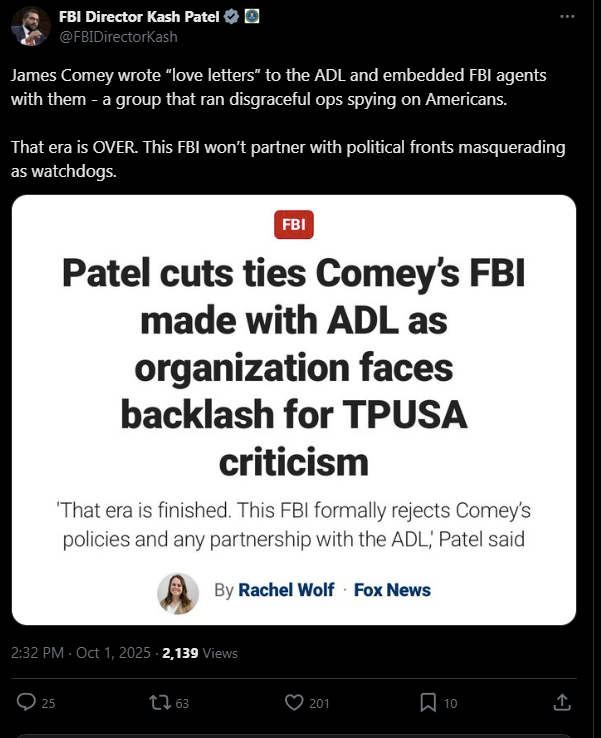
Task: Open the 2:32 PM Oct 1, 2025 timestamp
Action: click(80, 653)
